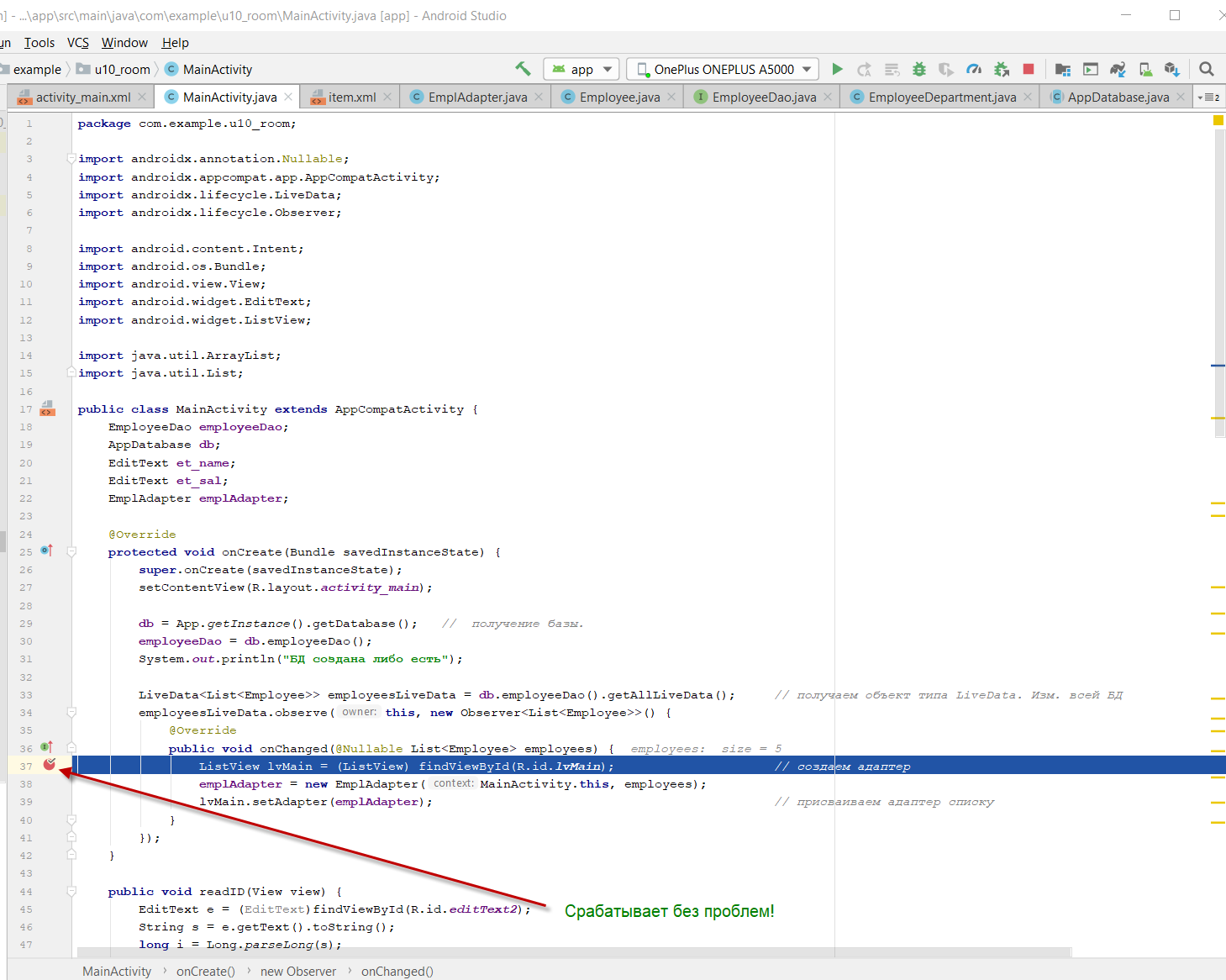
Task: Click Attach Debugger to Android Process icon
Action: click(1001, 69)
